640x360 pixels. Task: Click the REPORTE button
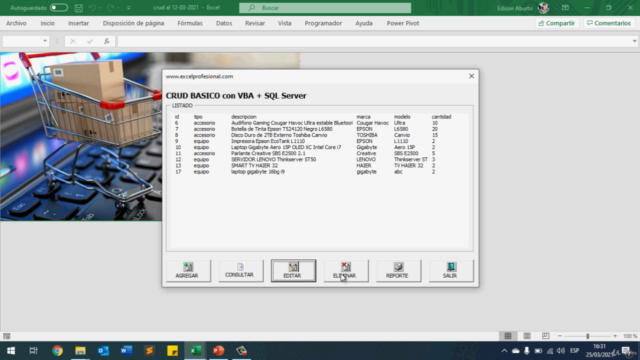point(398,270)
